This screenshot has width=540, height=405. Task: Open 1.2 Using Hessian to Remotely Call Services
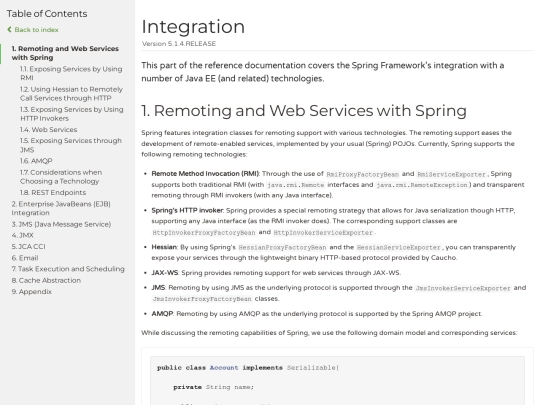point(71,94)
